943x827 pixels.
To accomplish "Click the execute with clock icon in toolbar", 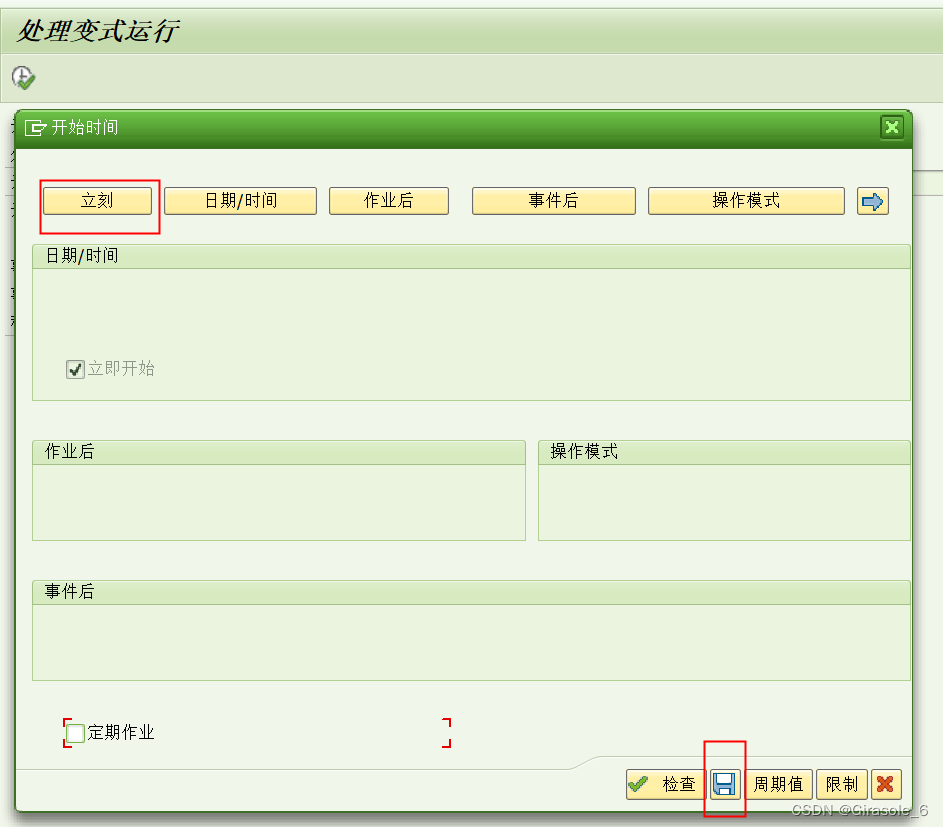I will tap(22, 77).
